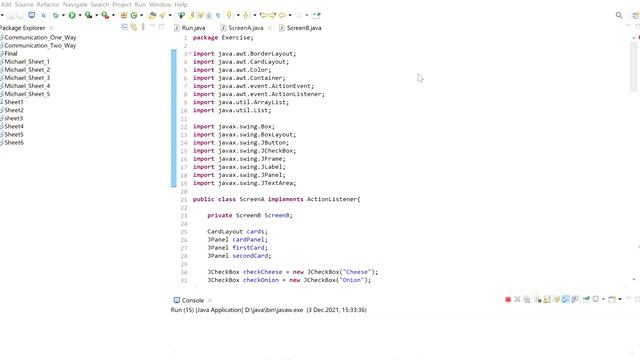Image resolution: width=640 pixels, height=360 pixels.
Task: Click the Search flashlight icon in toolbar
Action: click(162, 15)
